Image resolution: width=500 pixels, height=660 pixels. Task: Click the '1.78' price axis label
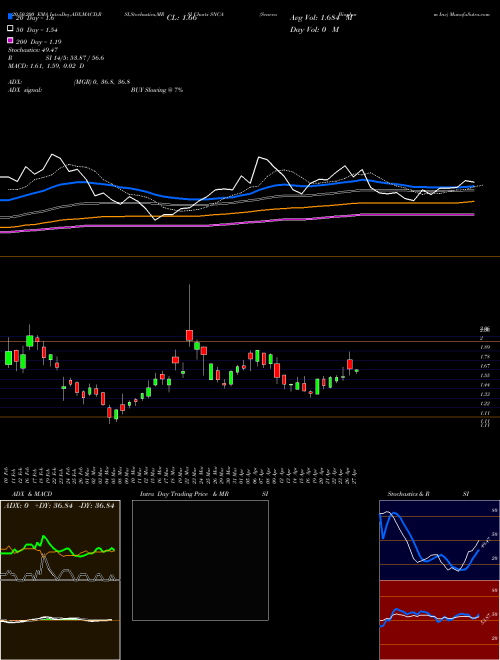(x=485, y=357)
